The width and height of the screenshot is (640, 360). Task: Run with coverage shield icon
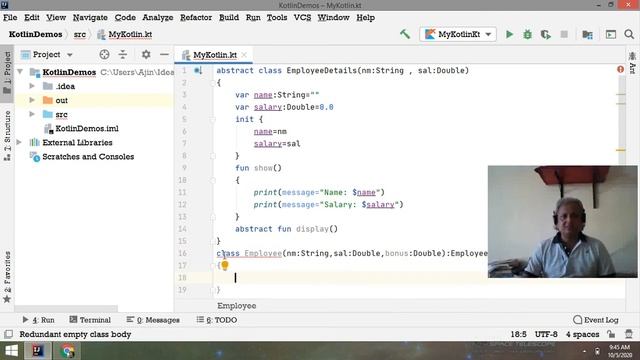tap(546, 34)
